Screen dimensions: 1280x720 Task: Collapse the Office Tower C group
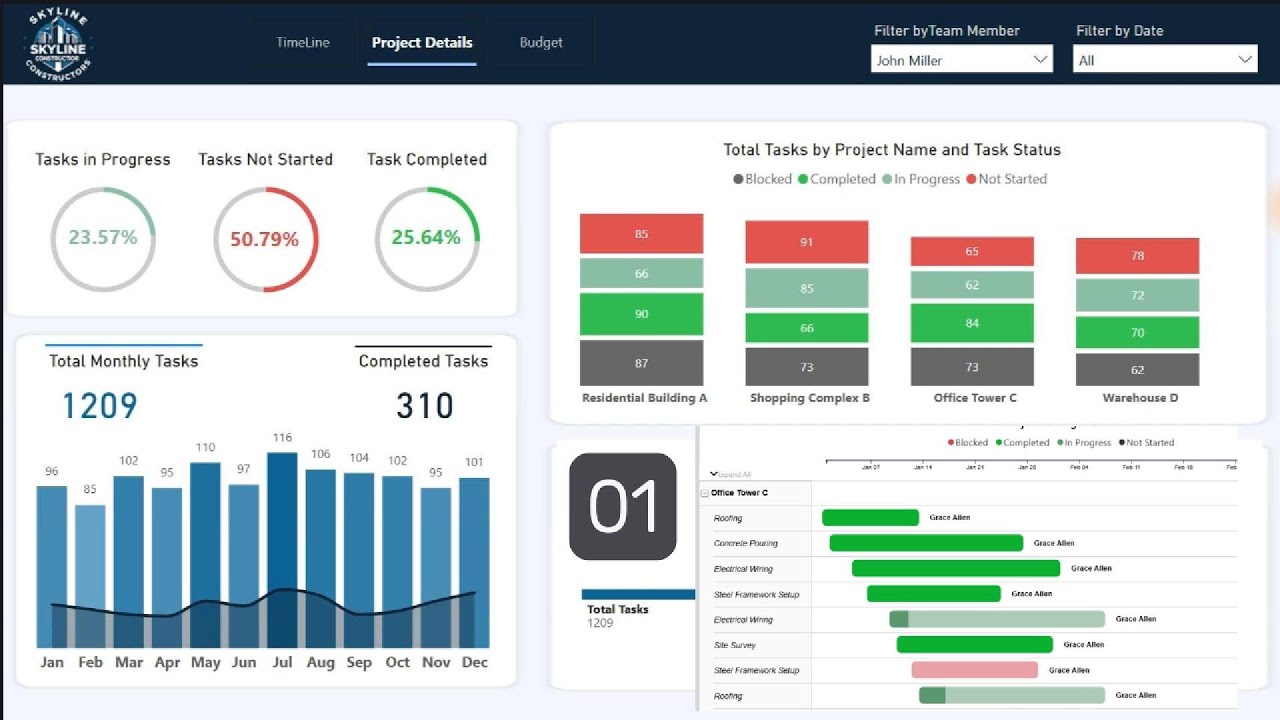(705, 493)
